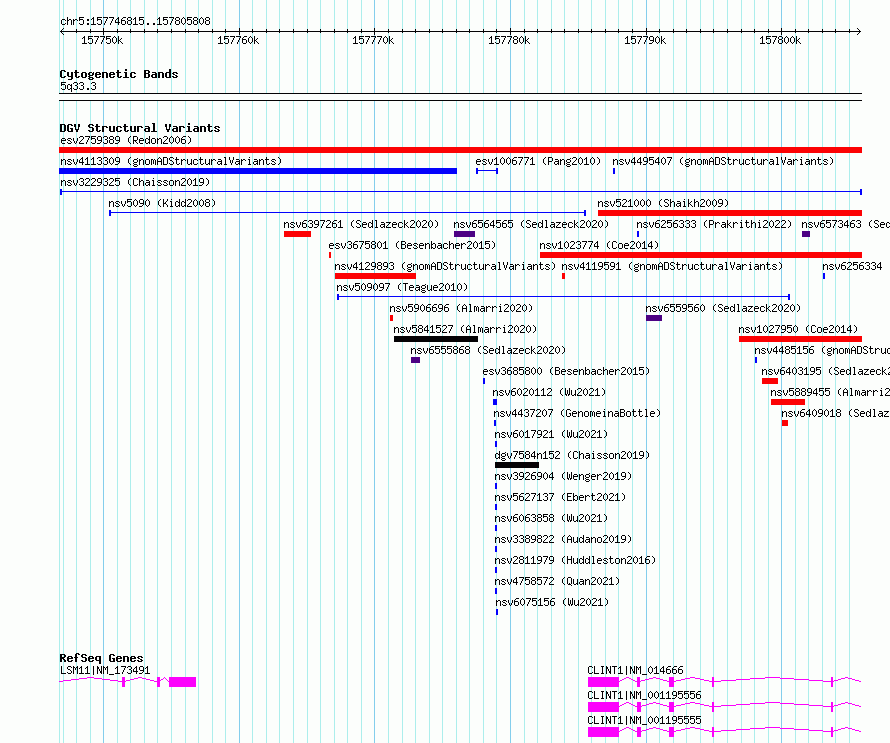
Task: Click nsv6017921 (Wu2021) label
Action: (551, 434)
